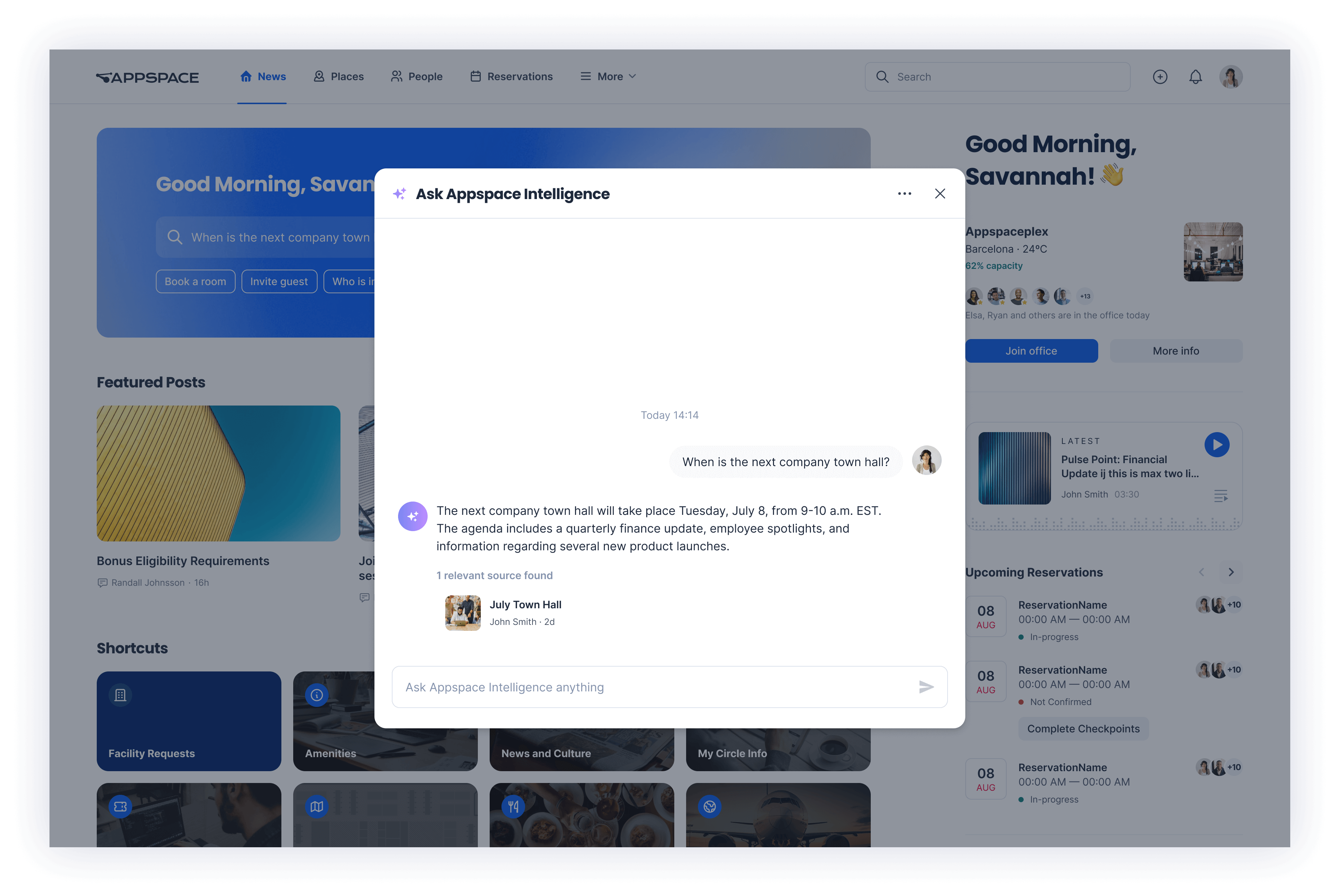Click the Pulse Point cover art
This screenshot has width=1339, height=896.
tap(1014, 468)
